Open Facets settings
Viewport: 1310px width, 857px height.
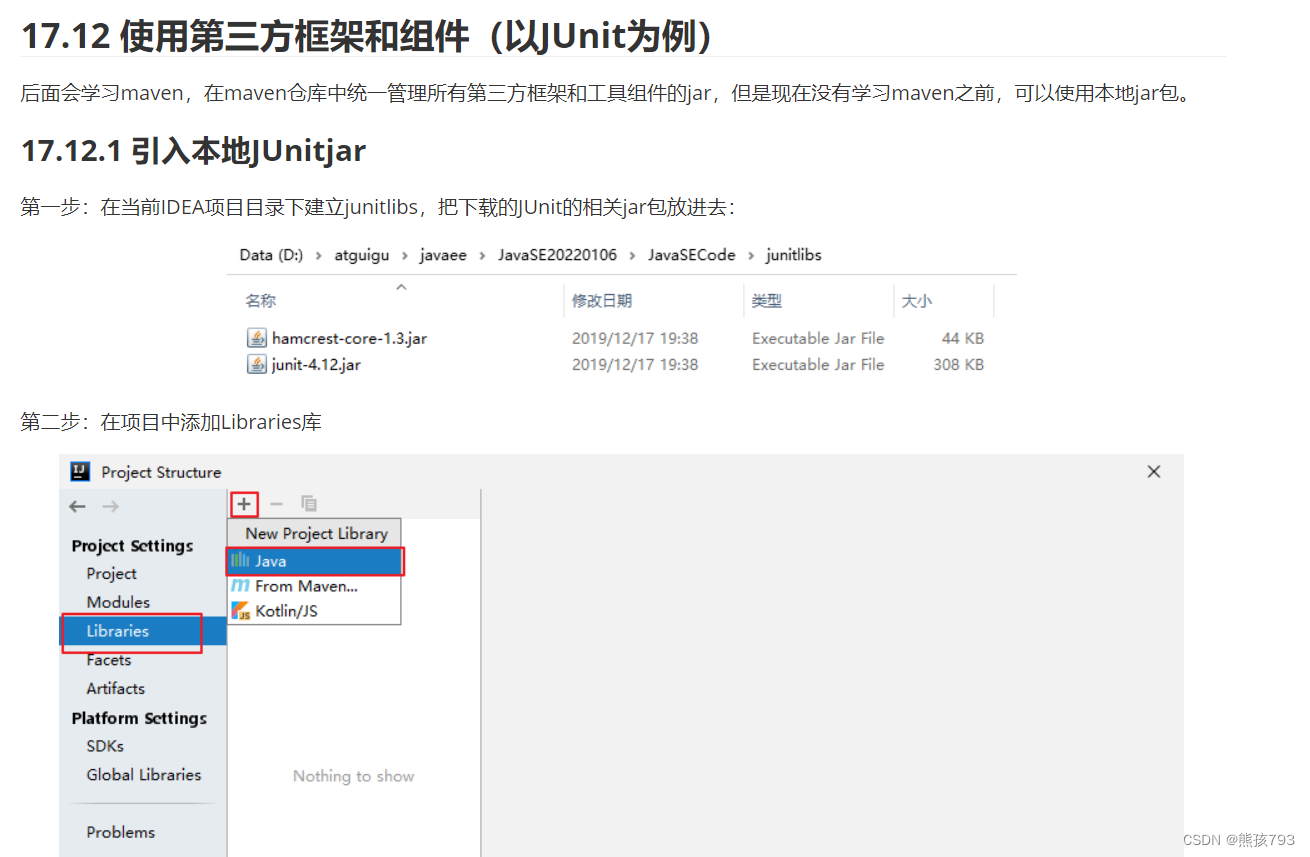109,660
